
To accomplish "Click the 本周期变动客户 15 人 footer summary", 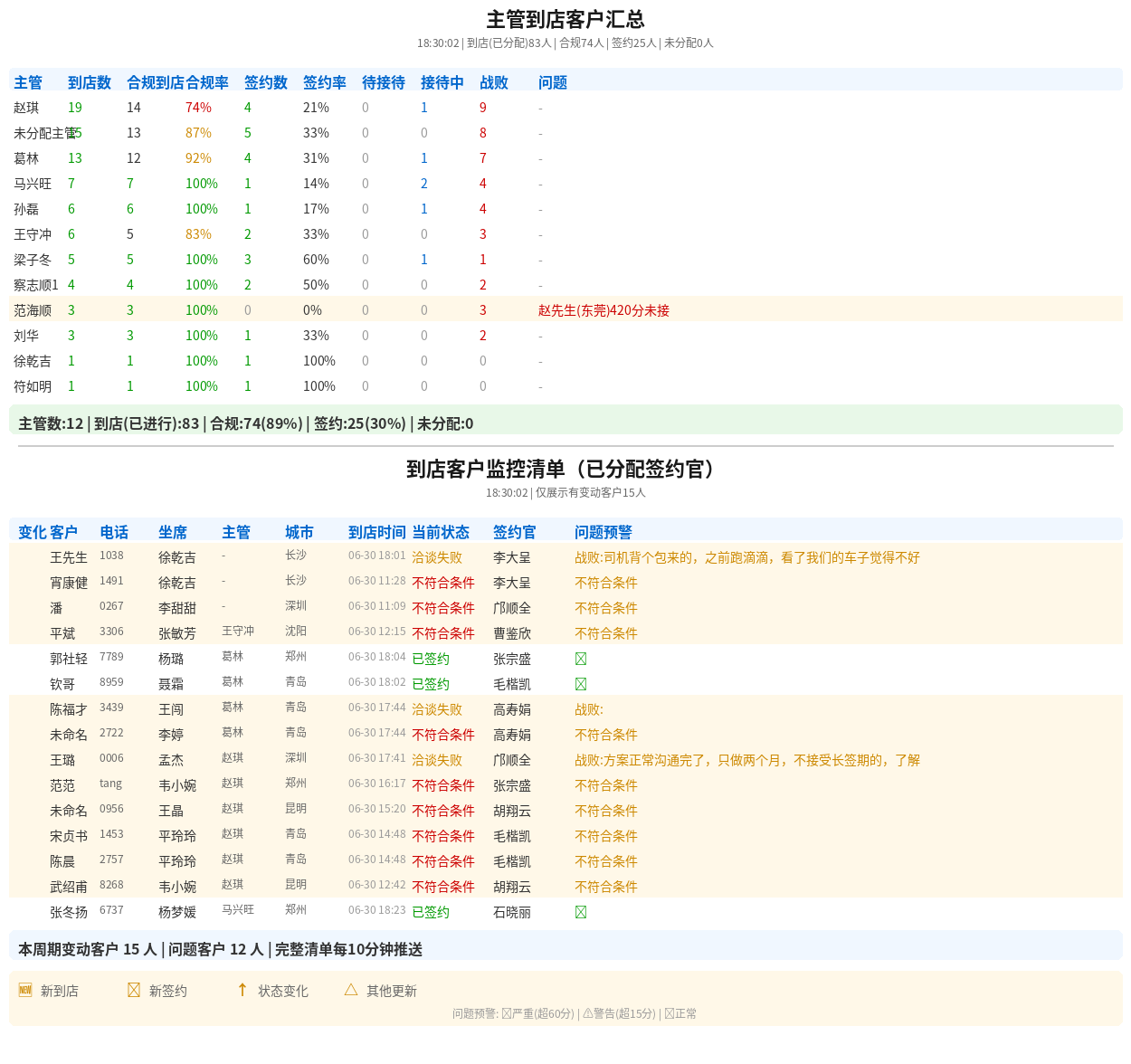I will coord(565,945).
